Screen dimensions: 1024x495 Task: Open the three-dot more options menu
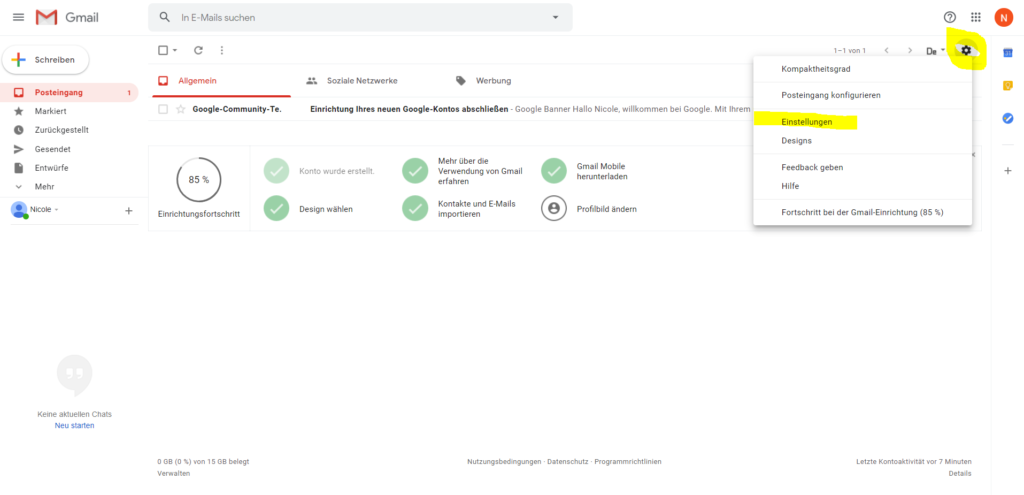pyautogui.click(x=222, y=50)
